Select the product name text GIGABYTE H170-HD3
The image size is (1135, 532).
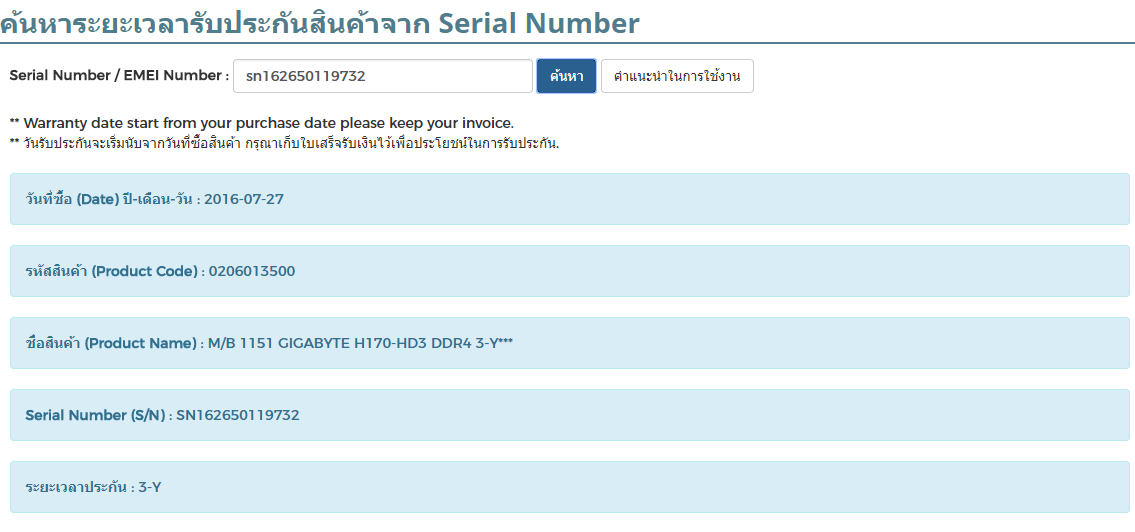click(x=354, y=343)
